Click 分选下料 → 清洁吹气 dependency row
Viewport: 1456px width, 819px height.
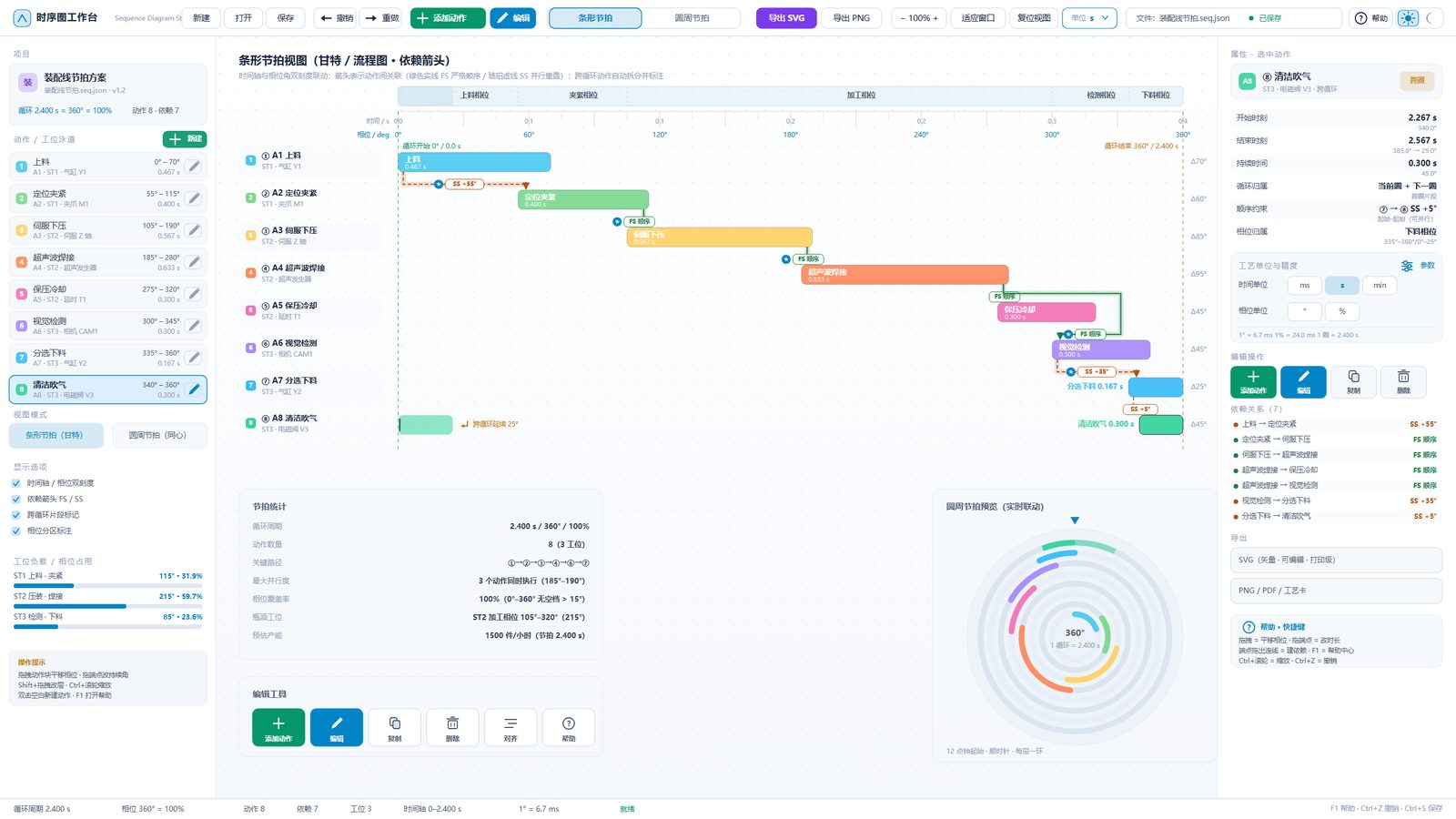(1335, 516)
